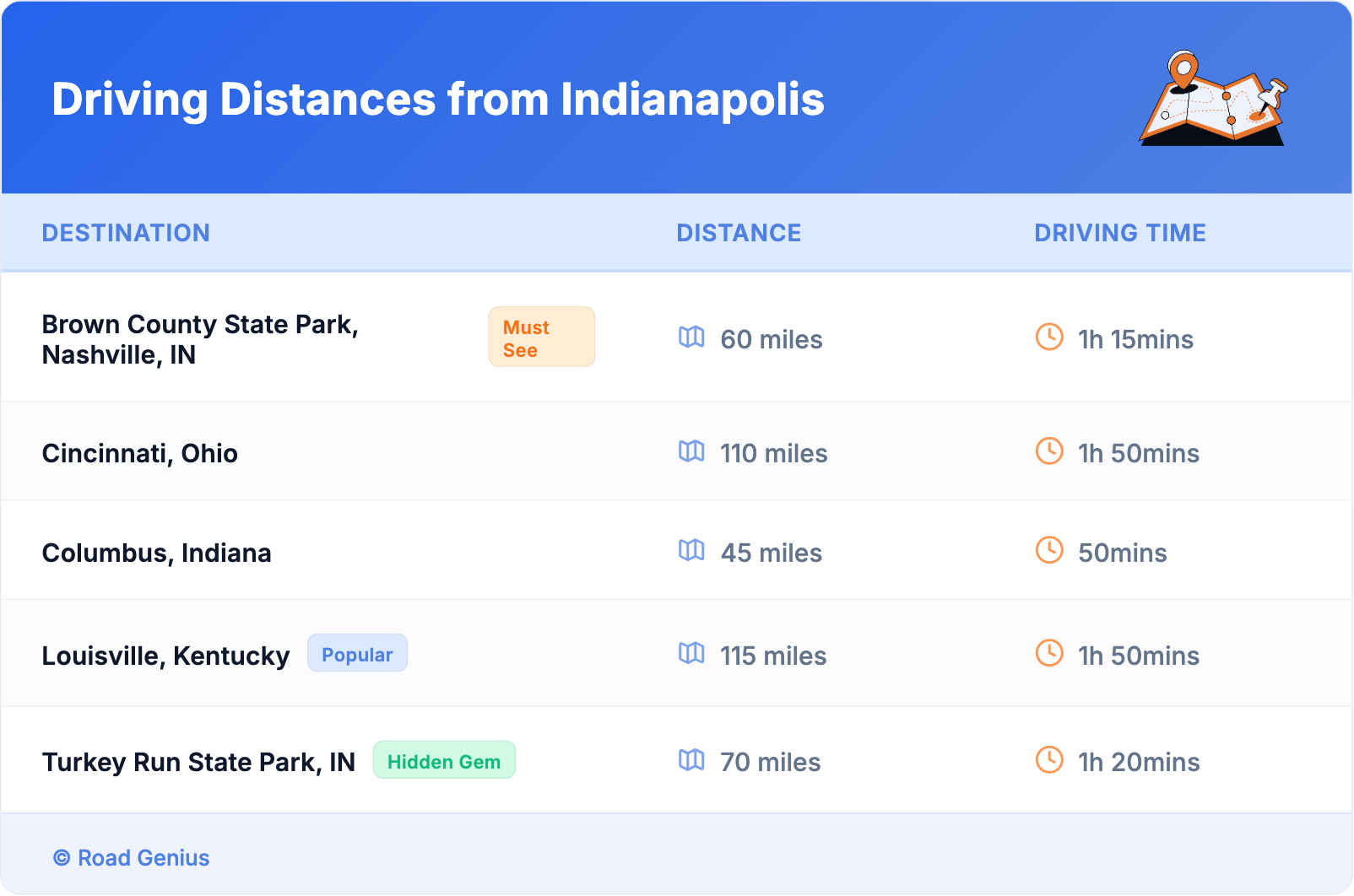Image resolution: width=1354 pixels, height=896 pixels.
Task: Click the map icon next to 70 miles
Action: pyautogui.click(x=691, y=760)
